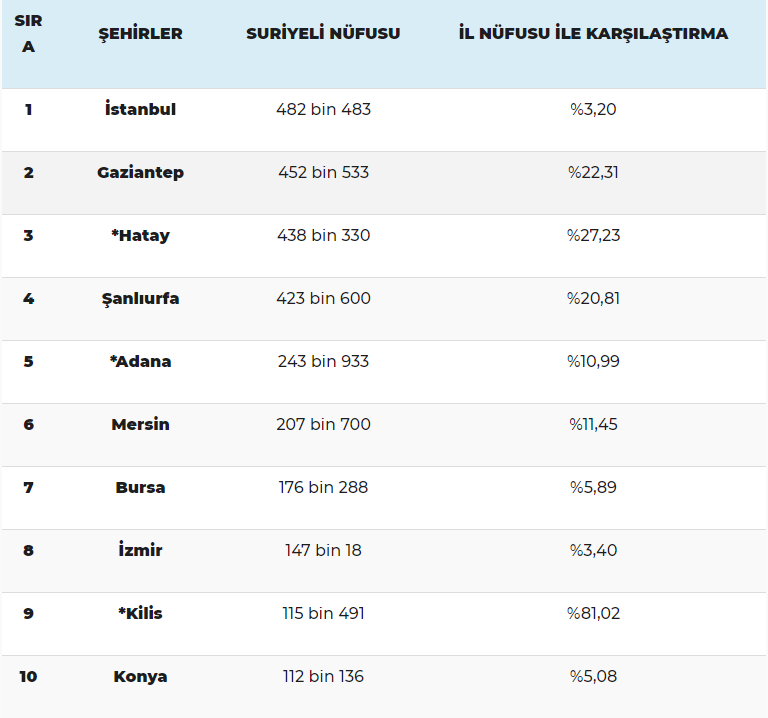Click the 112 bin 136 population value
768x718 pixels.
[323, 676]
